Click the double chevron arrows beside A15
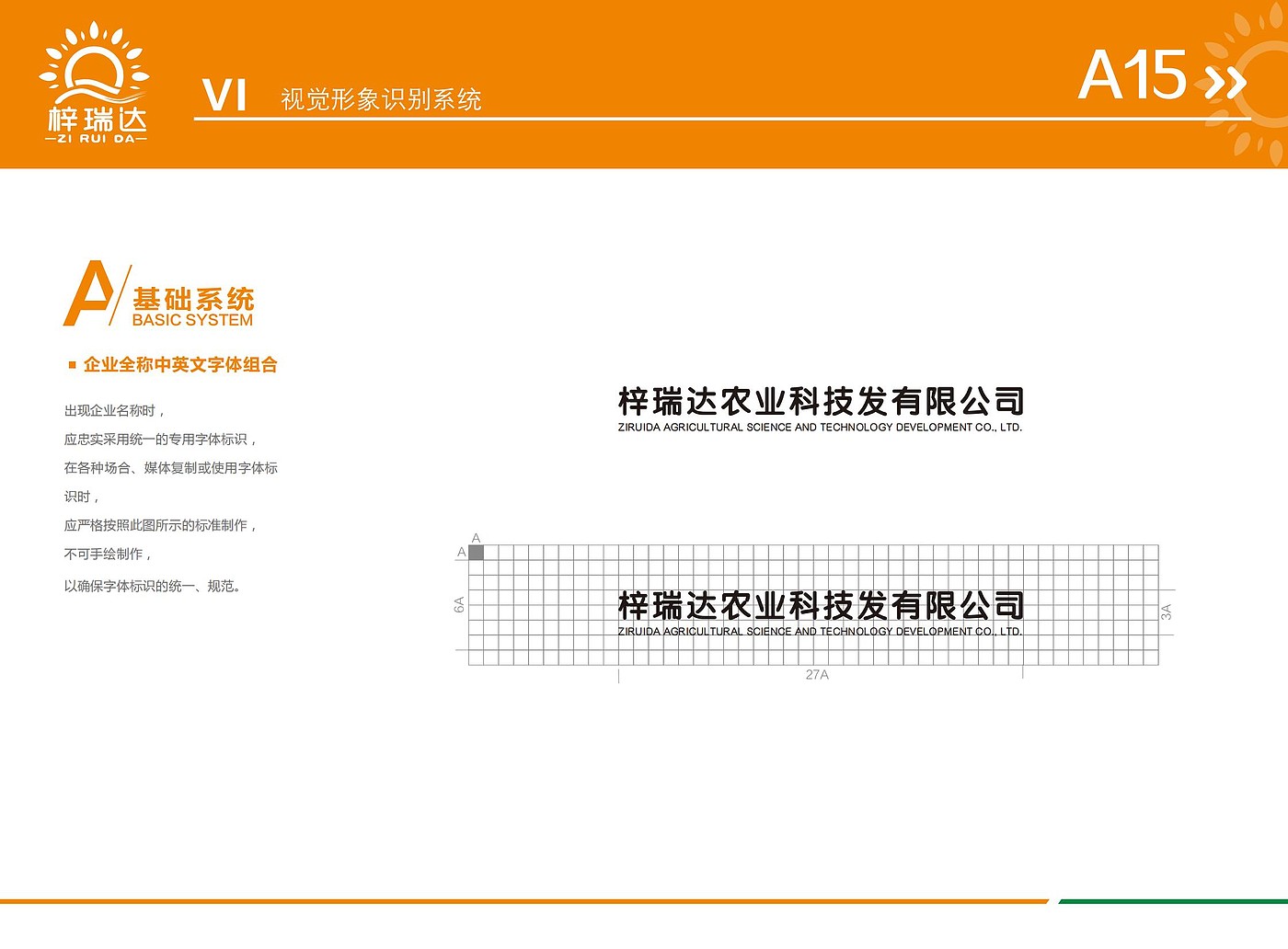 pos(1225,83)
